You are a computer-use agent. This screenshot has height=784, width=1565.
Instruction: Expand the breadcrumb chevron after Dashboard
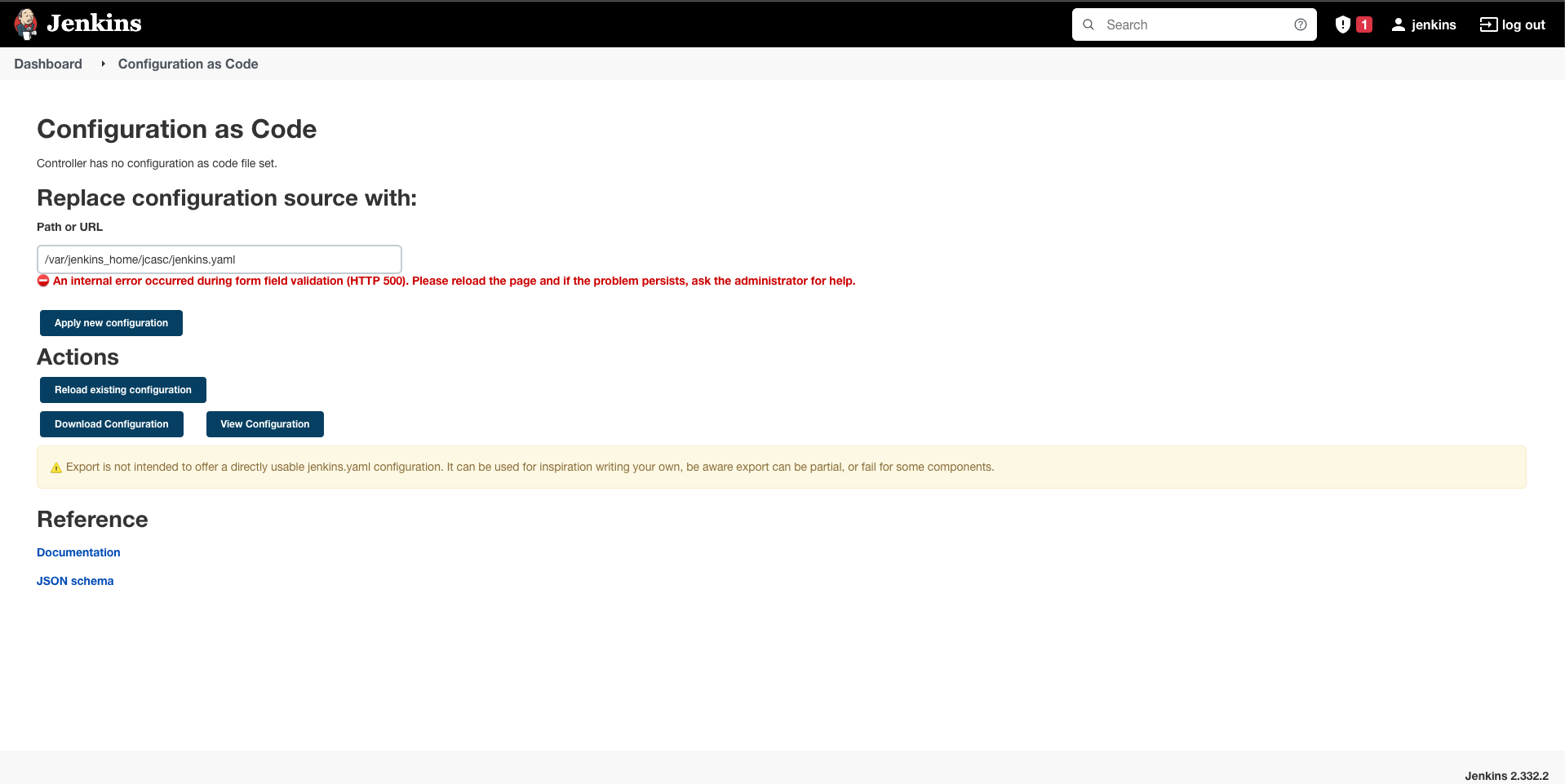(x=102, y=64)
